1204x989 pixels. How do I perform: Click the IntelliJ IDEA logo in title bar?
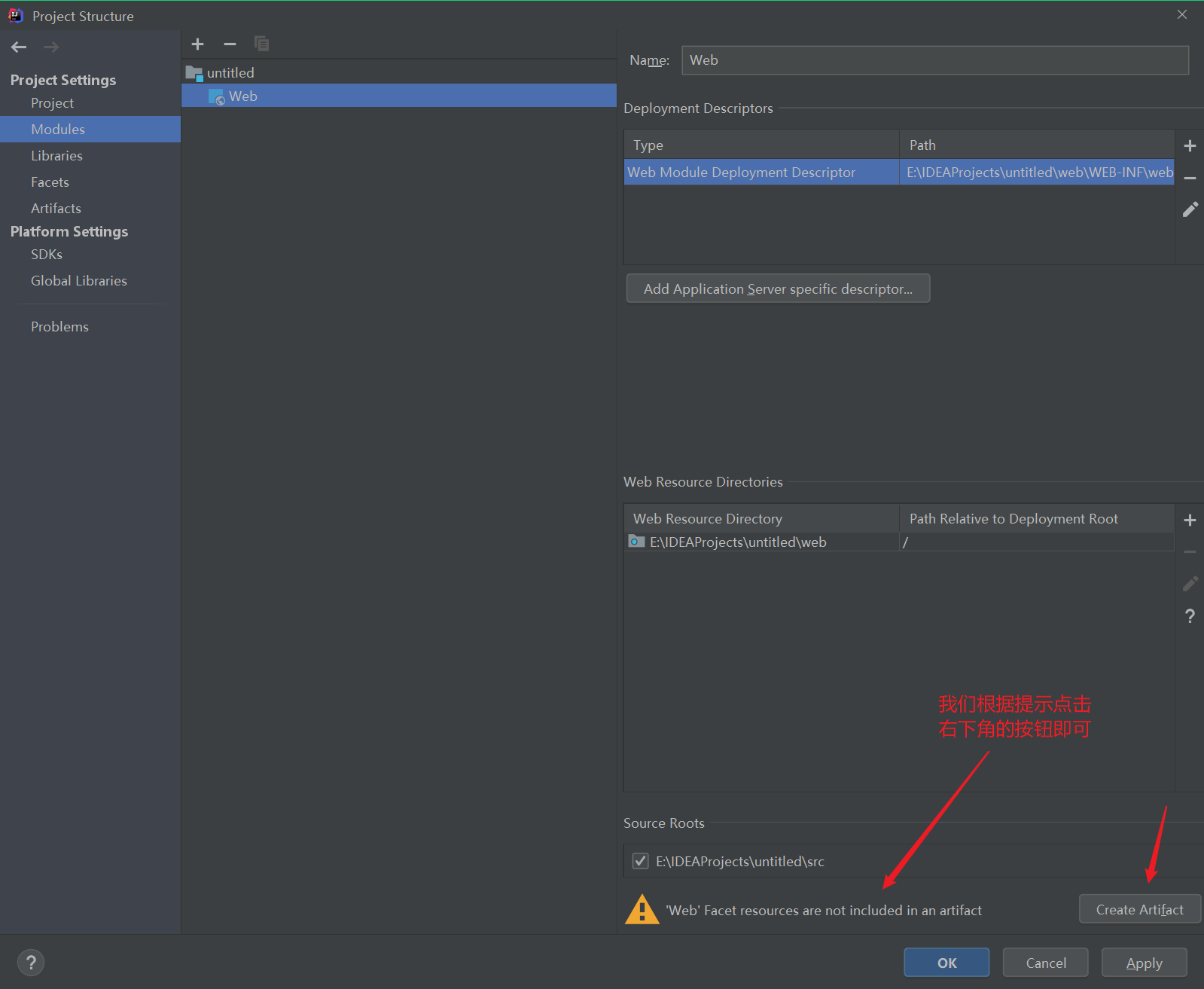point(16,16)
